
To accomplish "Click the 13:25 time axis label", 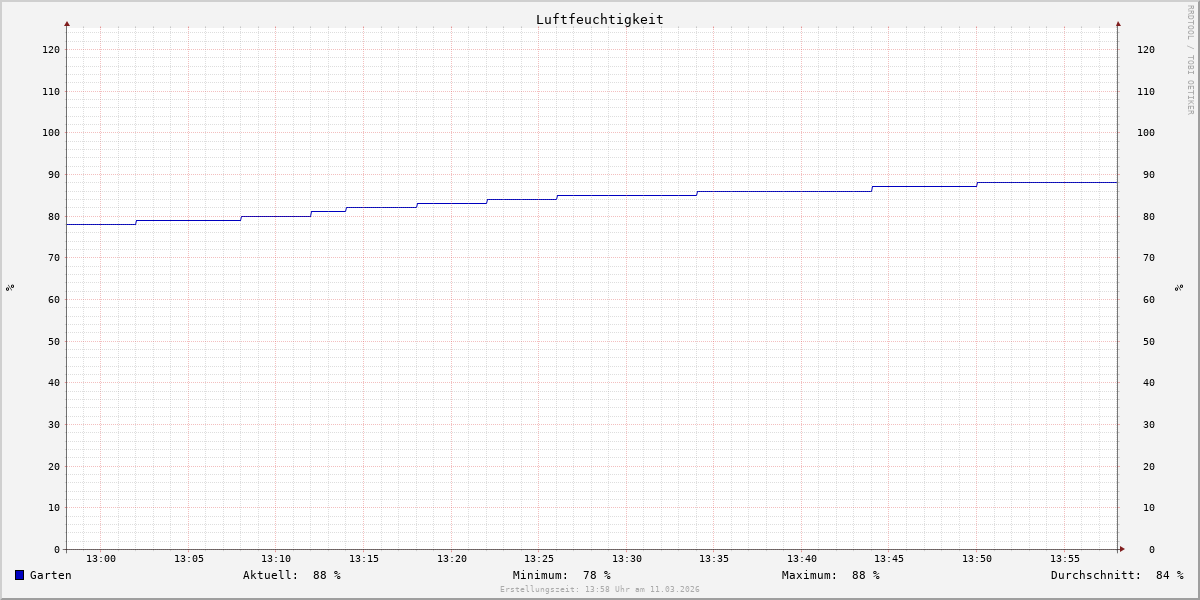I will click(x=539, y=559).
